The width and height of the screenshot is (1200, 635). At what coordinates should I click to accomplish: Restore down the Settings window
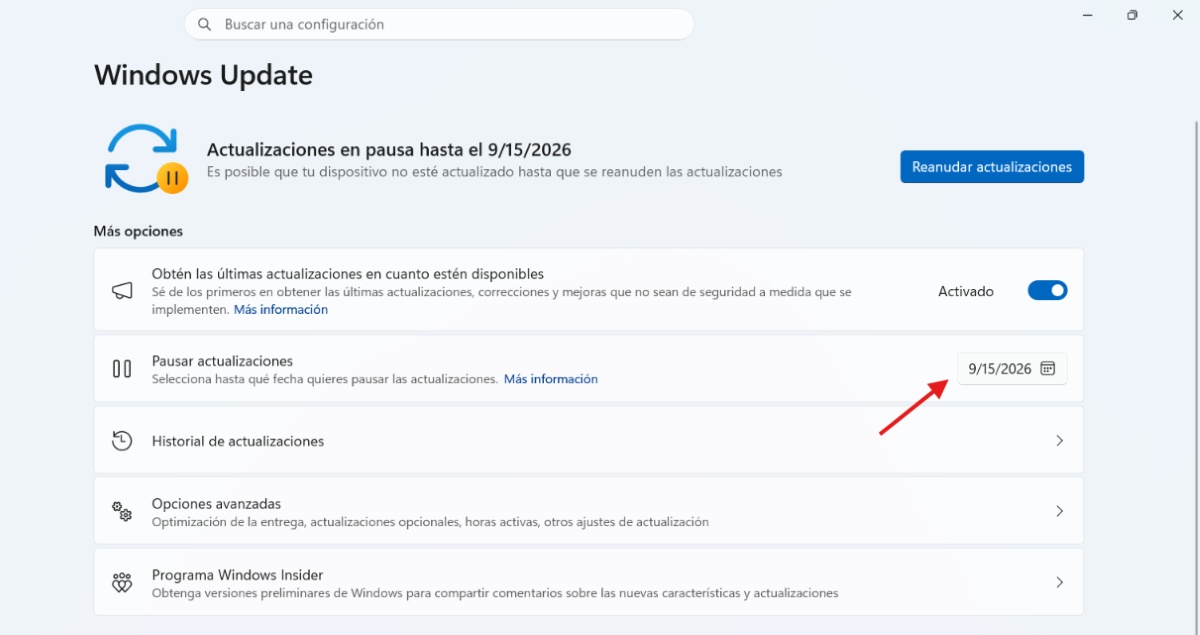coord(1132,15)
